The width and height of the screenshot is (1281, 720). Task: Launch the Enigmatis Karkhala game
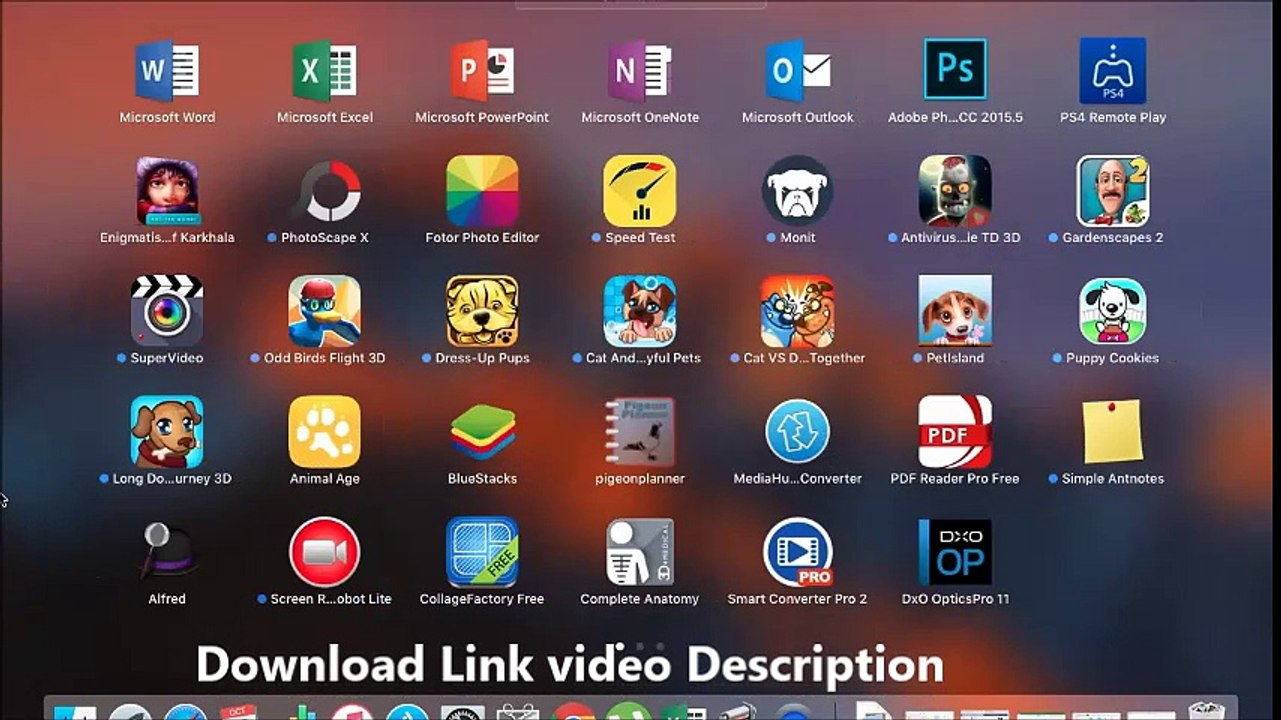(x=167, y=191)
